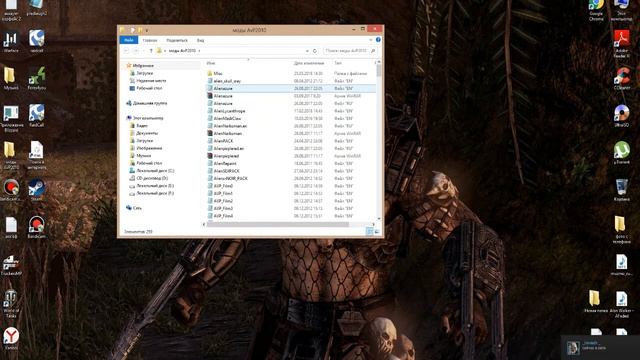Switch to the Вид ribbon tab
This screenshot has height=360, width=640.
point(200,40)
